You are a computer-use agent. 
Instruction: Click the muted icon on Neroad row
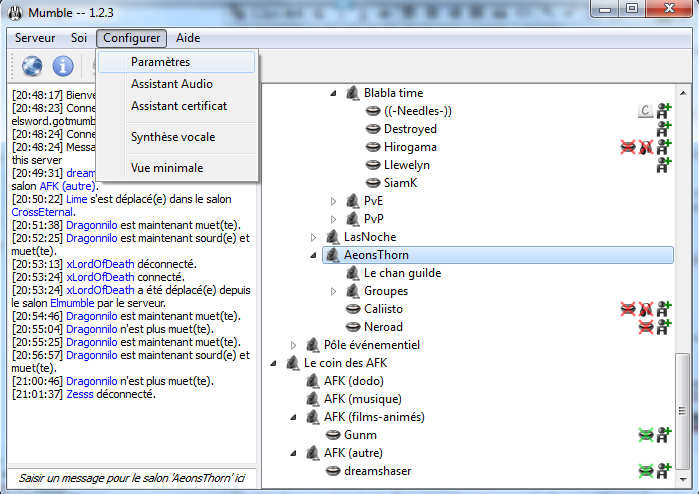click(x=646, y=327)
